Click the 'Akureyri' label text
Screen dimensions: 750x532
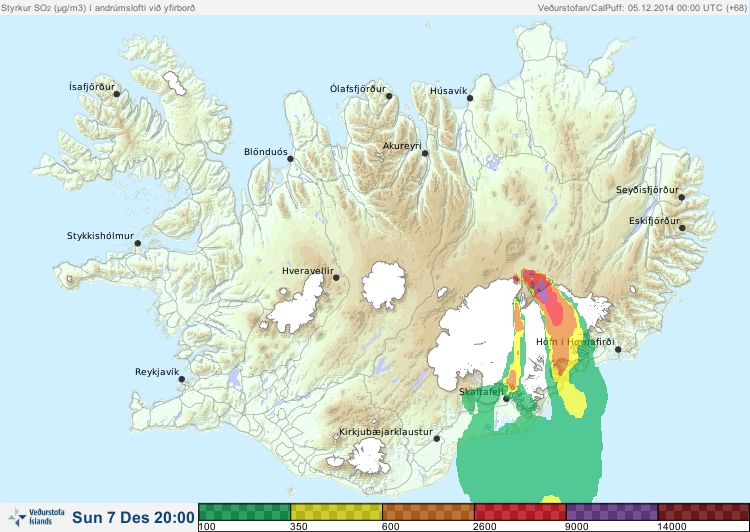click(402, 146)
